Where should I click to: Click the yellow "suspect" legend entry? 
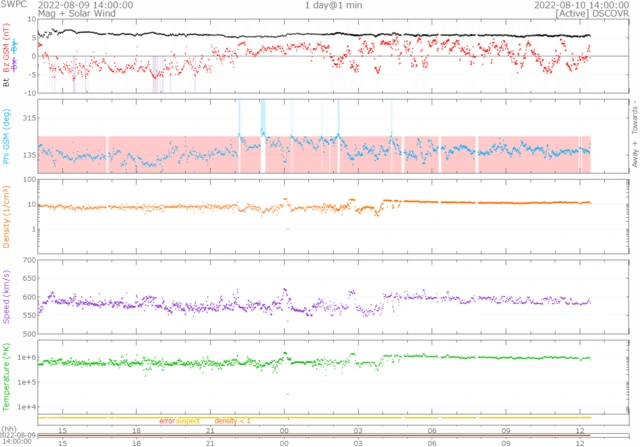pos(188,420)
